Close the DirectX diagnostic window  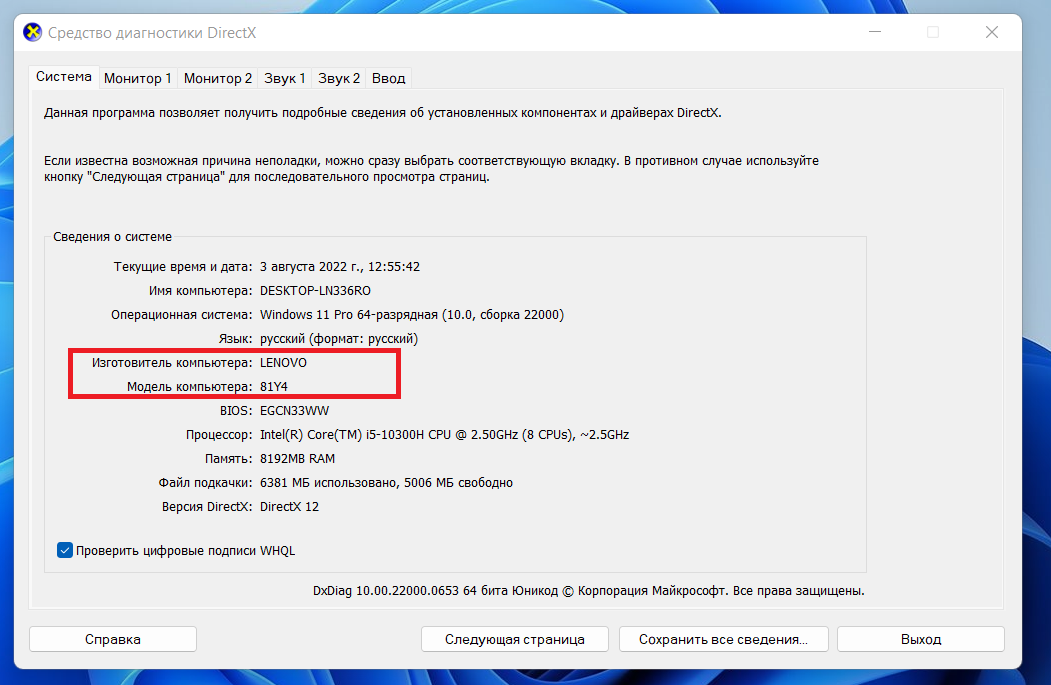pos(992,32)
